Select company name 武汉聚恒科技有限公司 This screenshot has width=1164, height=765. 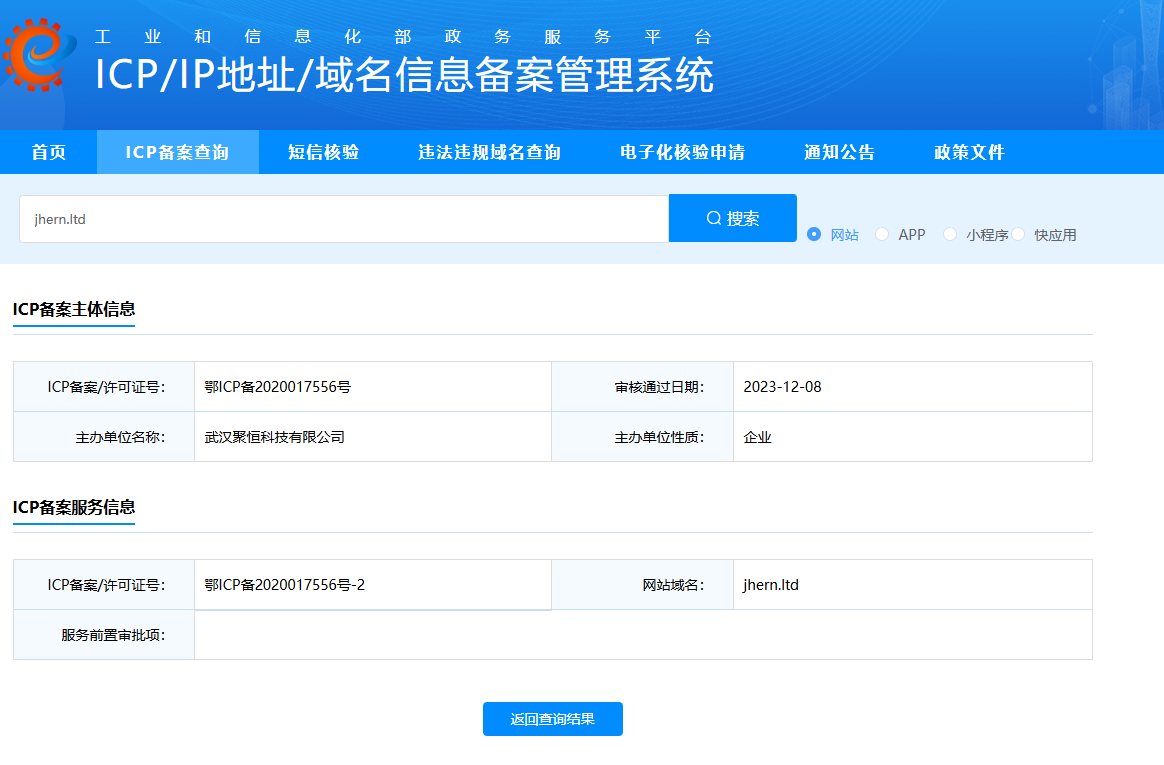coord(275,437)
